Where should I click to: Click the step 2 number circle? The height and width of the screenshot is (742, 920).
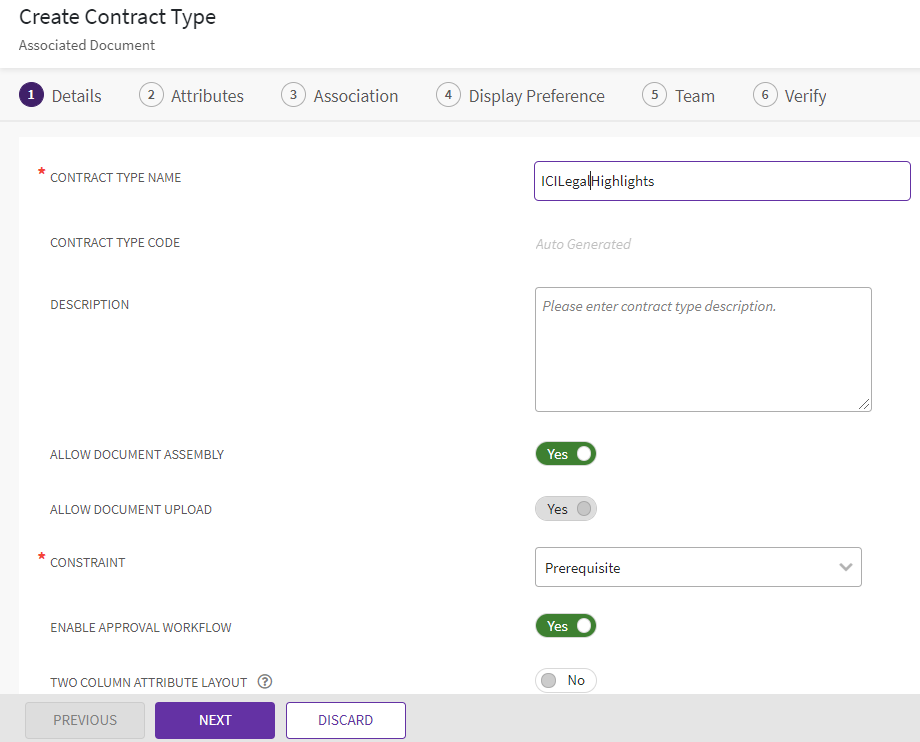pyautogui.click(x=151, y=95)
